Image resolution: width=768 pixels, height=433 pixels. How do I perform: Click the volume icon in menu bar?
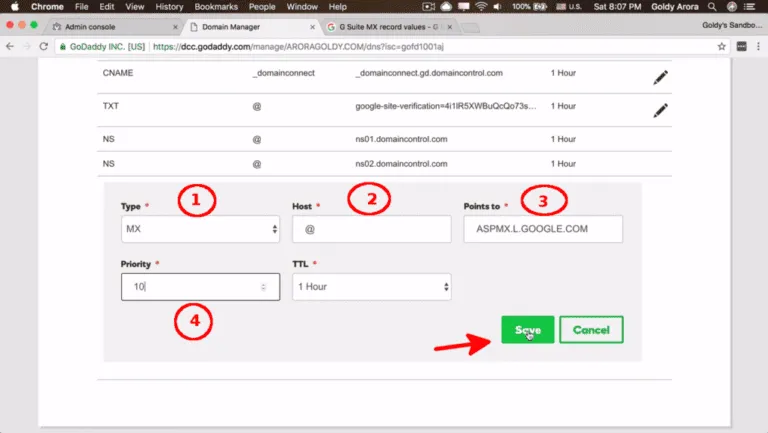pos(498,6)
